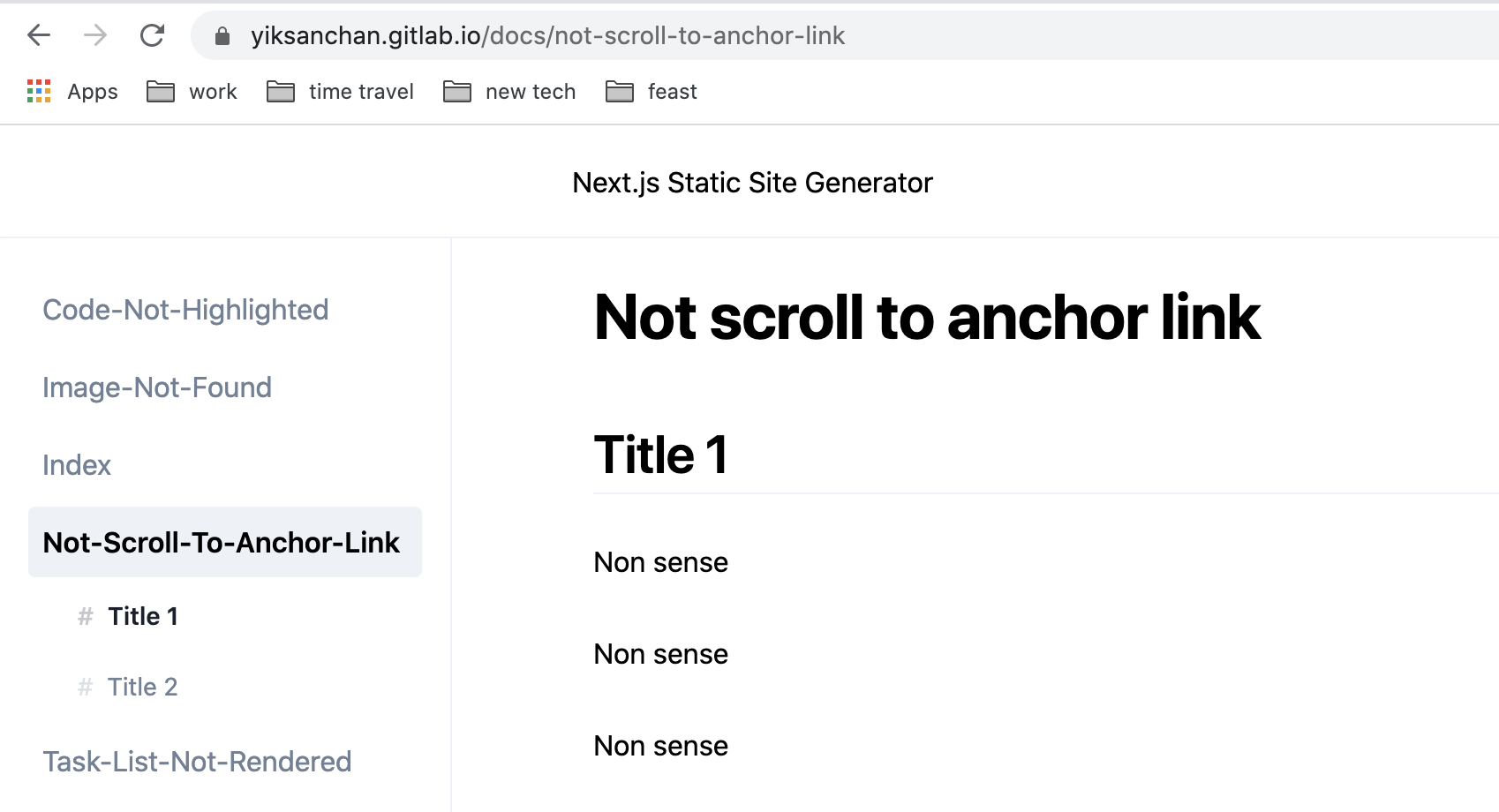The width and height of the screenshot is (1499, 812).
Task: Jump to Title 1 via sidebar link
Action: click(143, 616)
